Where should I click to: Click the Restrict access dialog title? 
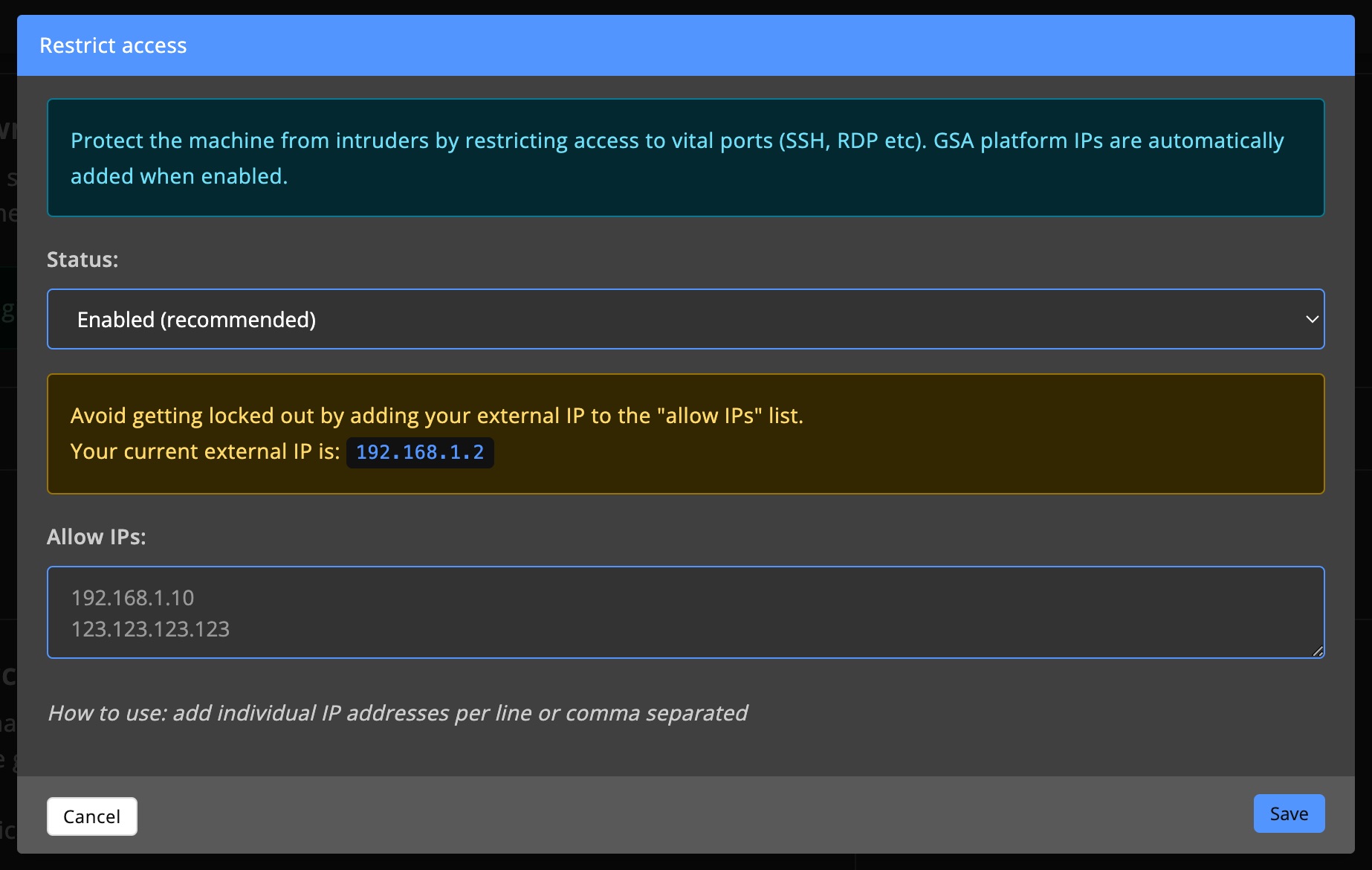(x=113, y=45)
